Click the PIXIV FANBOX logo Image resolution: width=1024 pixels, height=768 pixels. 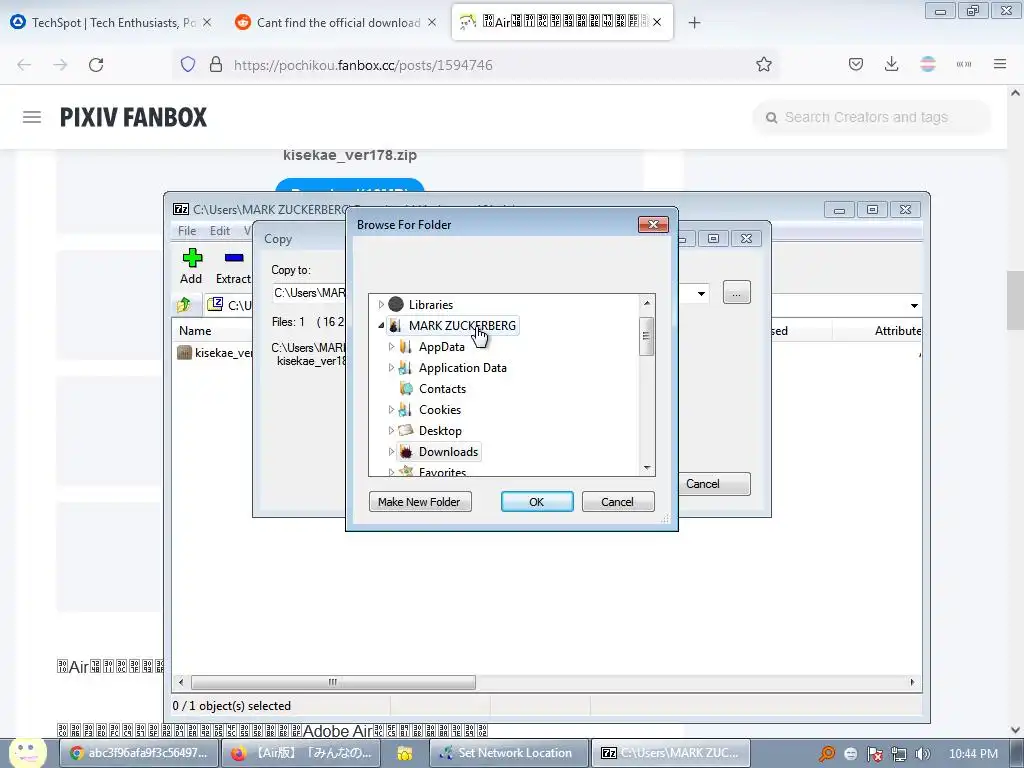[x=133, y=118]
